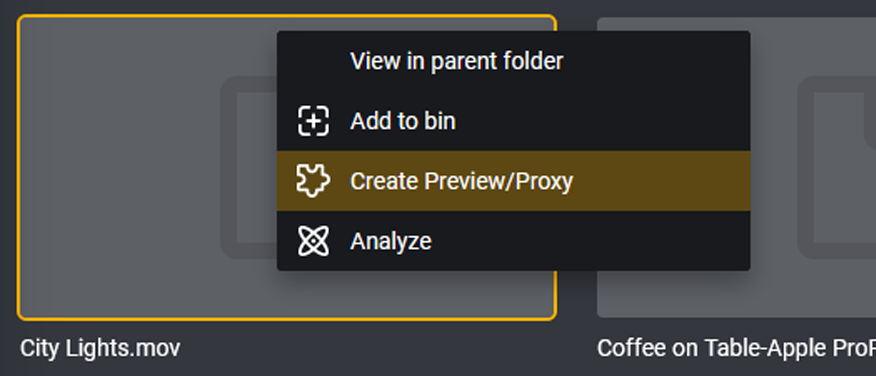Click the empty gap between the two thumbnails
This screenshot has width=876, height=376.
click(577, 291)
